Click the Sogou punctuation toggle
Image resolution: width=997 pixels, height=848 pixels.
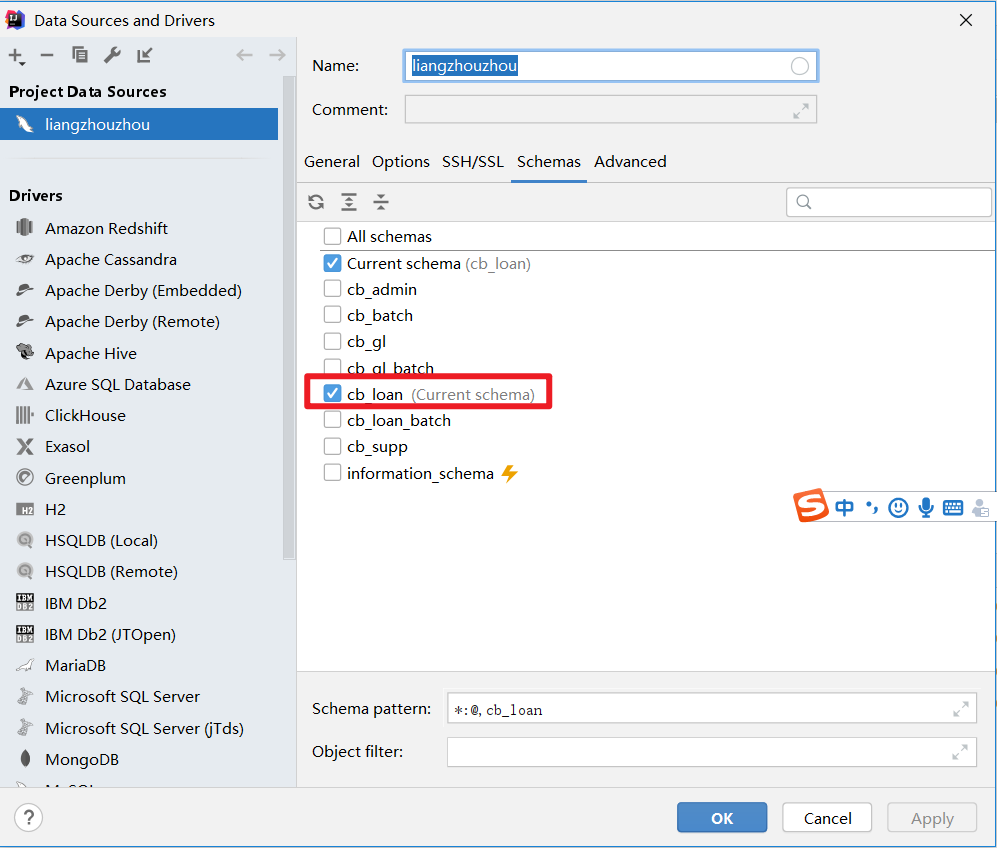point(872,507)
